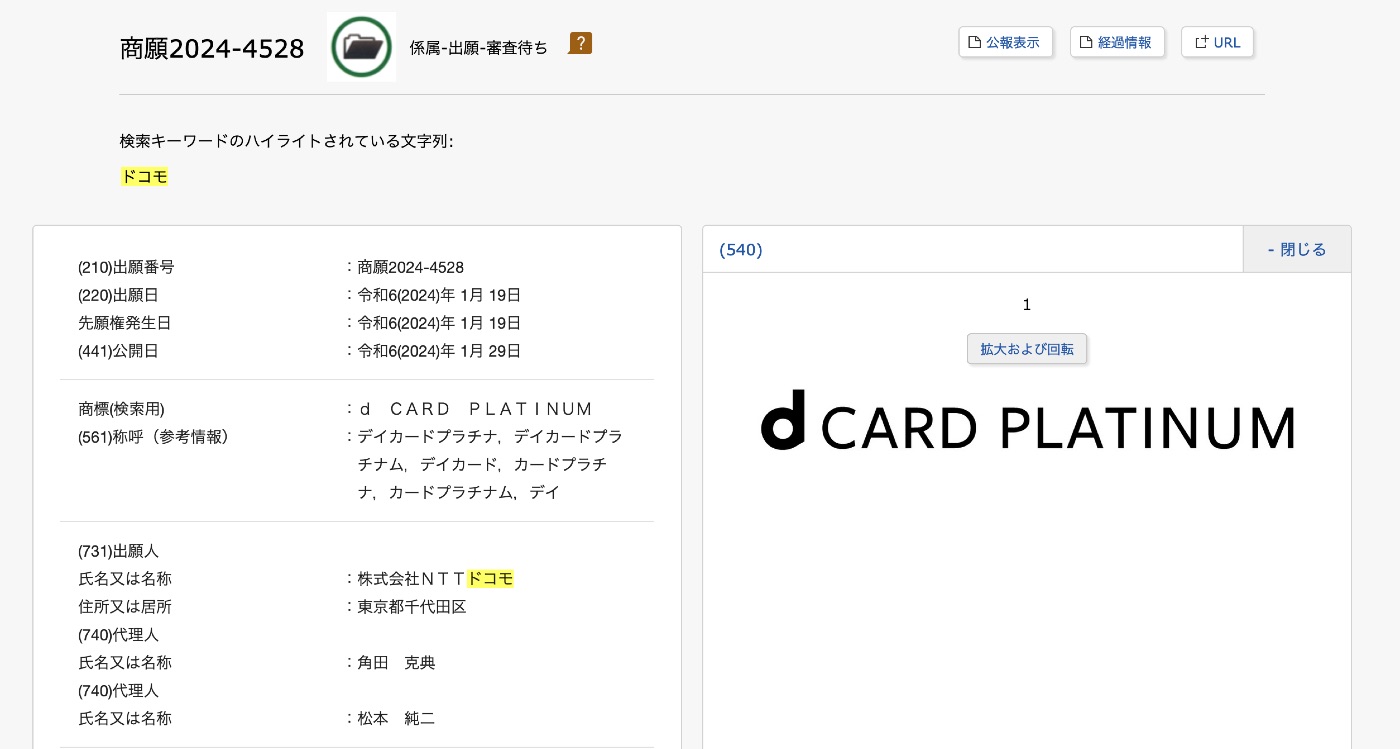Click the d CARD PLATINUM trademark image
This screenshot has height=749, width=1400.
coord(1027,420)
